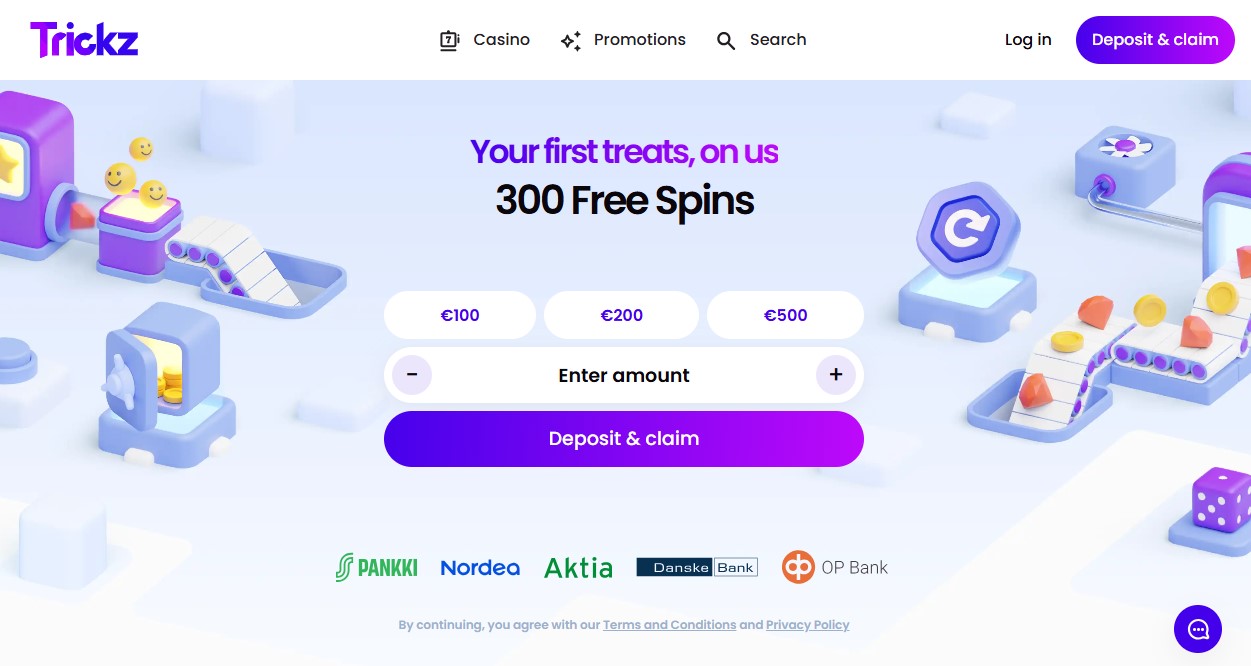Screen dimensions: 1251x666
Task: Click the Trickz logo
Action: click(84, 40)
